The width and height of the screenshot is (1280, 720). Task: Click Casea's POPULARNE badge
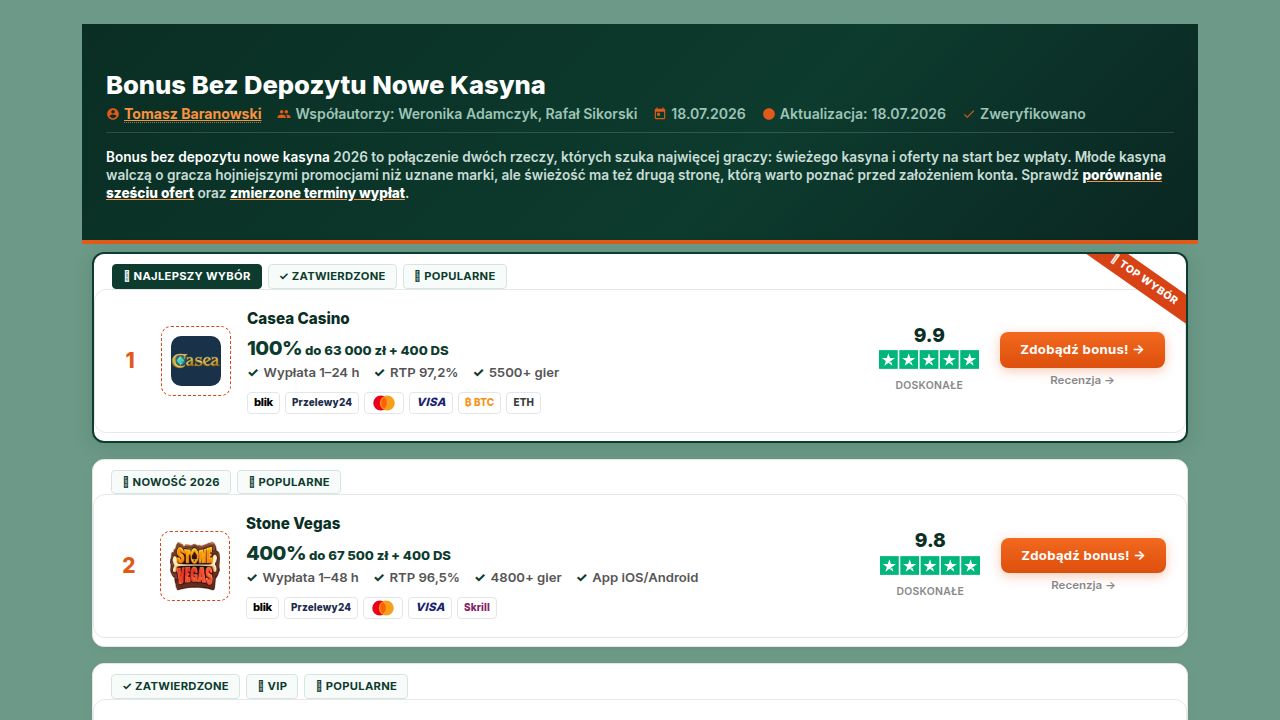click(455, 276)
